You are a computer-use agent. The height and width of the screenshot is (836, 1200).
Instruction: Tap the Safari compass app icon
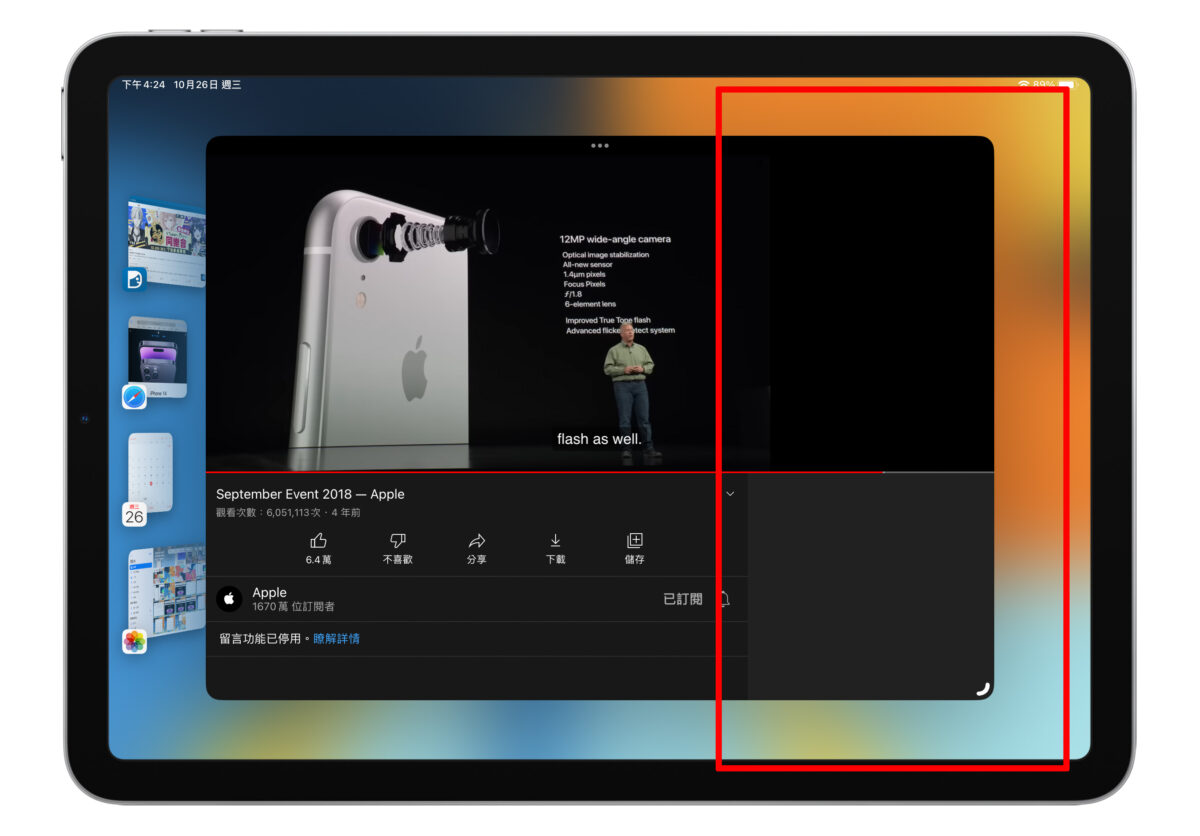coord(134,397)
